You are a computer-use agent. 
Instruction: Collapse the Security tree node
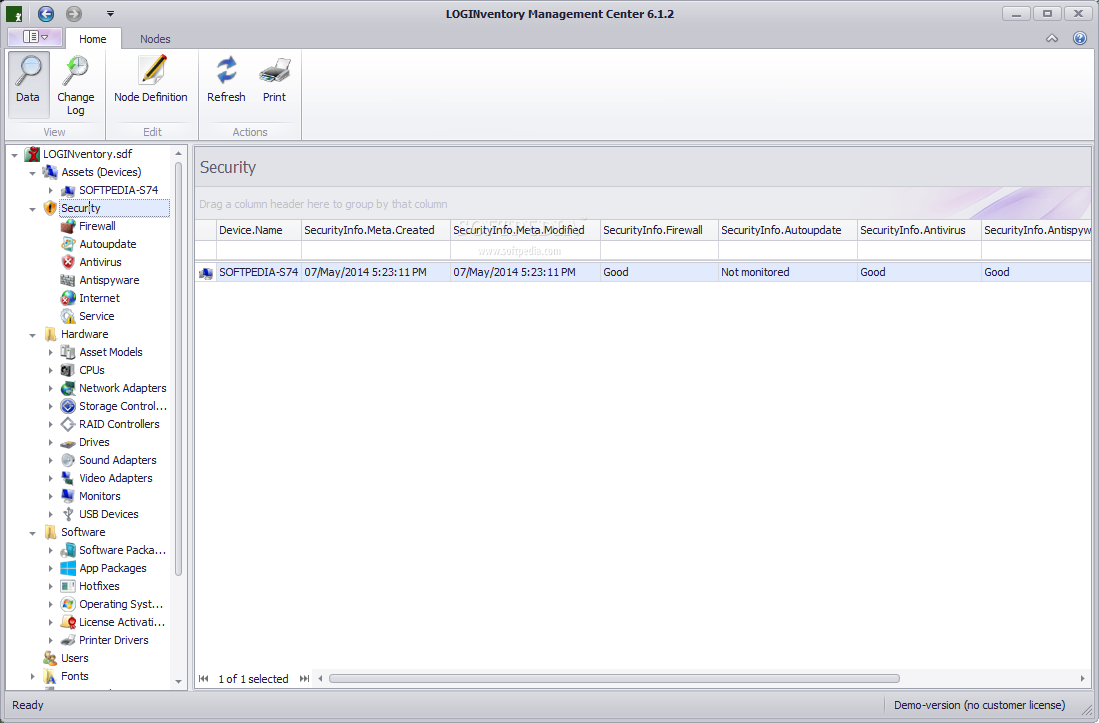32,209
